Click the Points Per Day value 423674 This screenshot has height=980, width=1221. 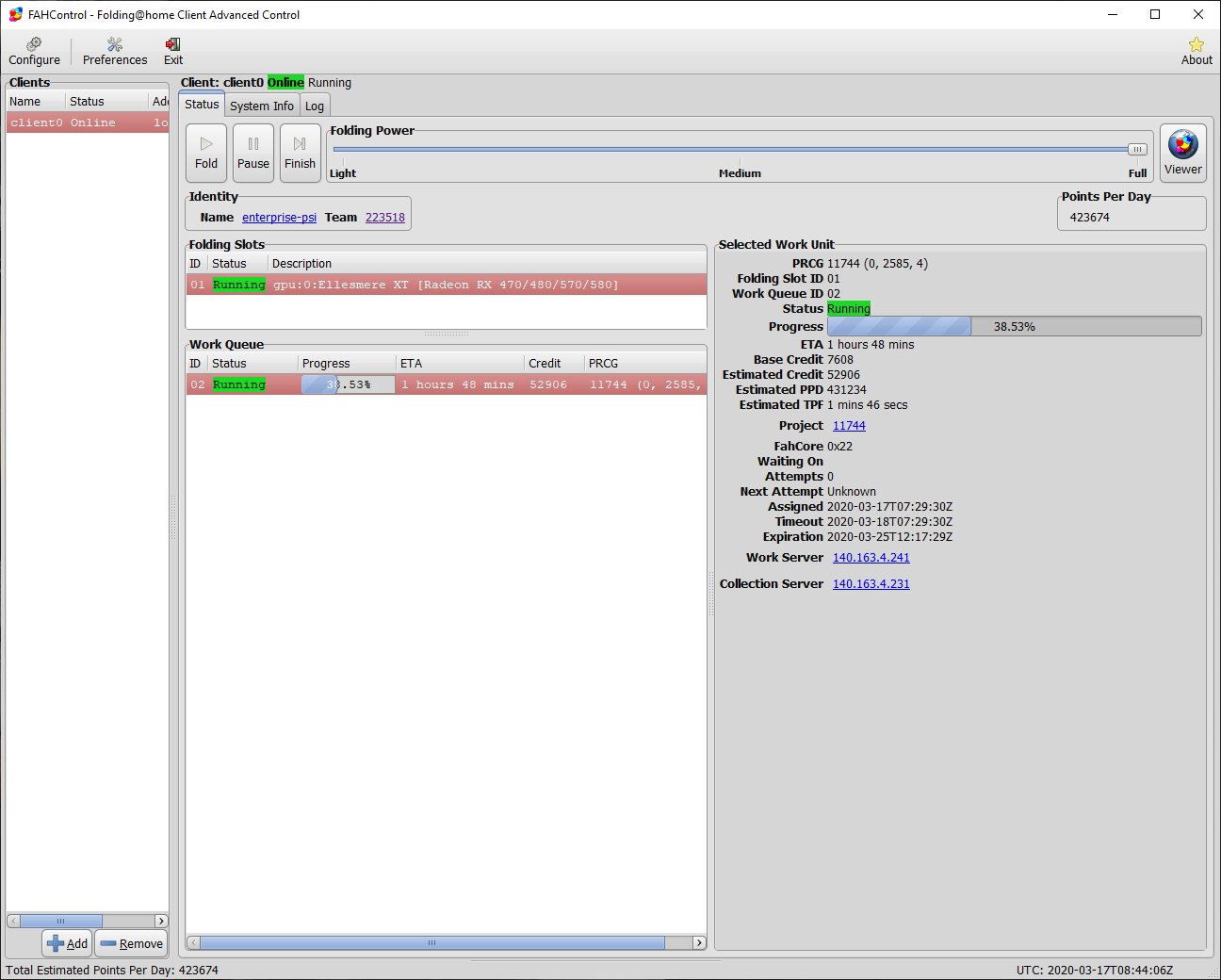[1090, 218]
